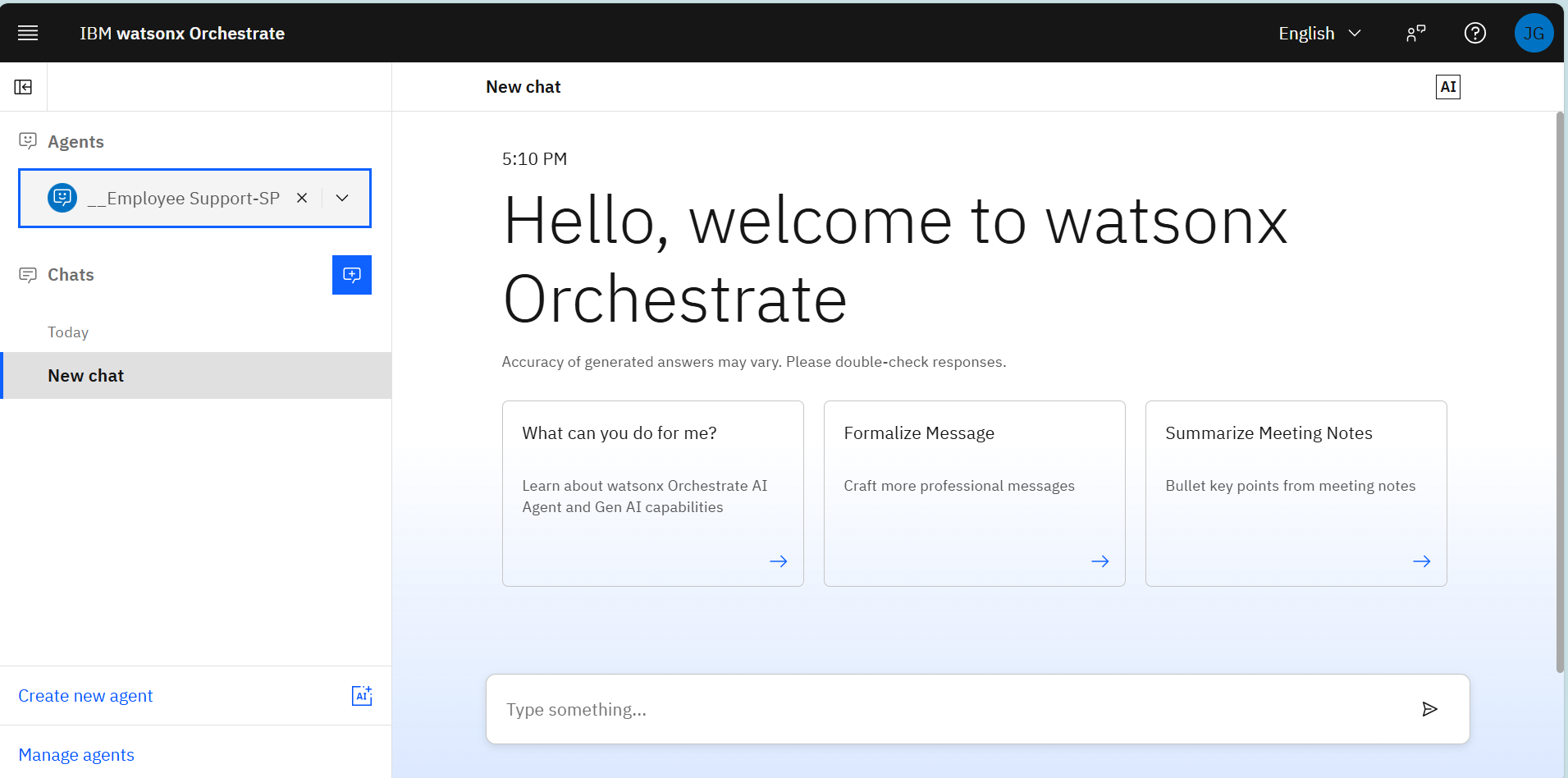Open the English language dropdown
Image resolution: width=1568 pixels, height=778 pixels.
point(1319,33)
